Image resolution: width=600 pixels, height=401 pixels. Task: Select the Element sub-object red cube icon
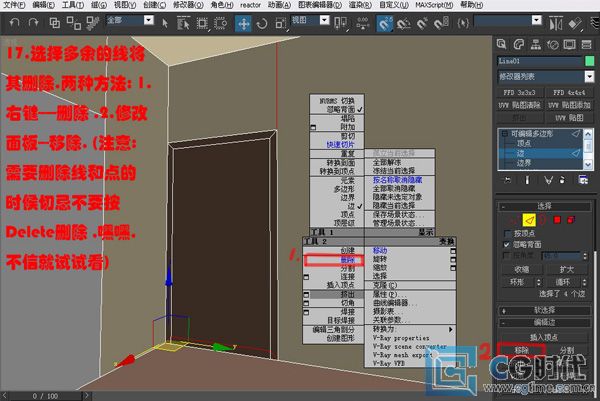click(x=571, y=220)
